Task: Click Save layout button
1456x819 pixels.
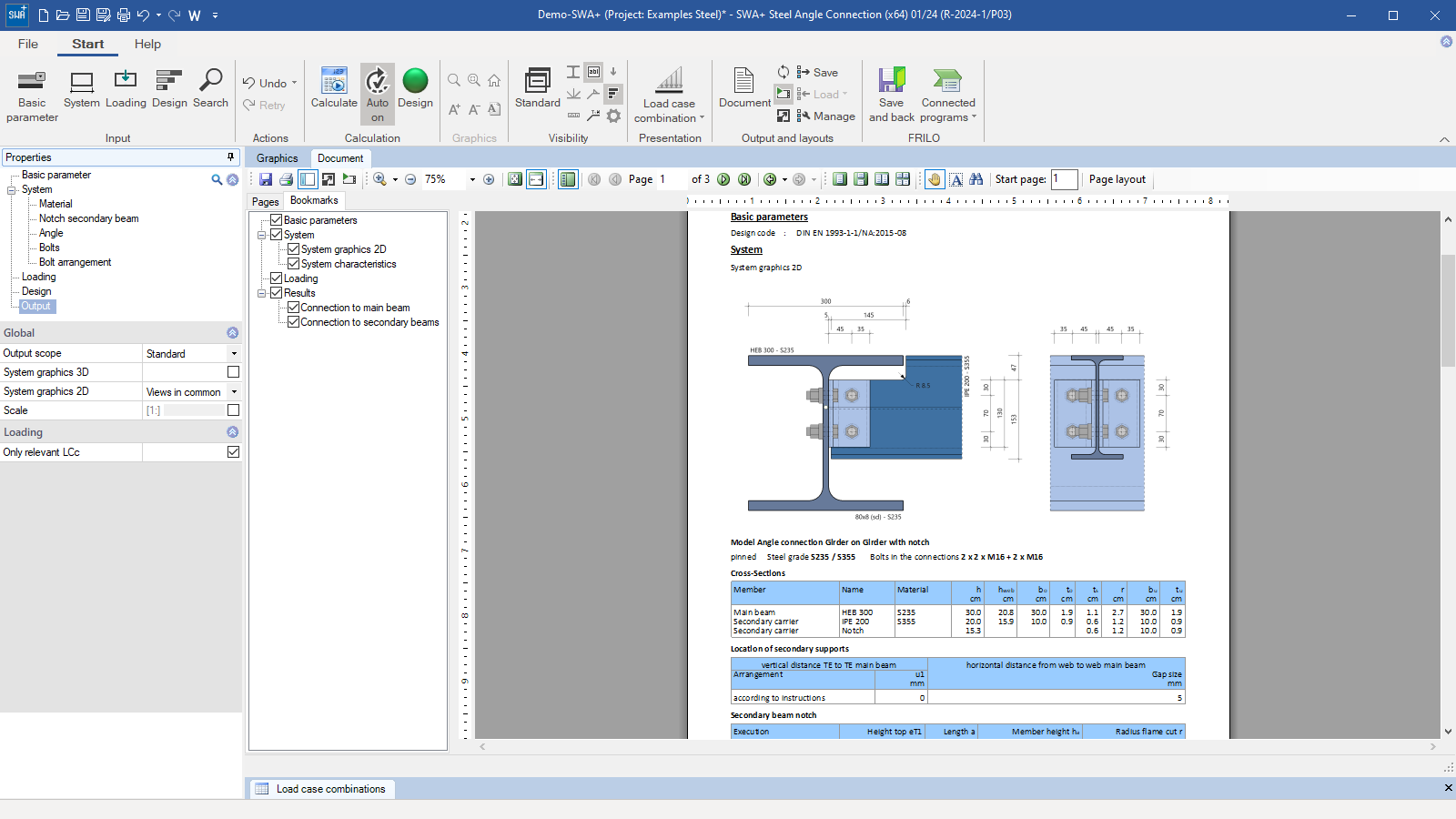Action: pyautogui.click(x=817, y=72)
